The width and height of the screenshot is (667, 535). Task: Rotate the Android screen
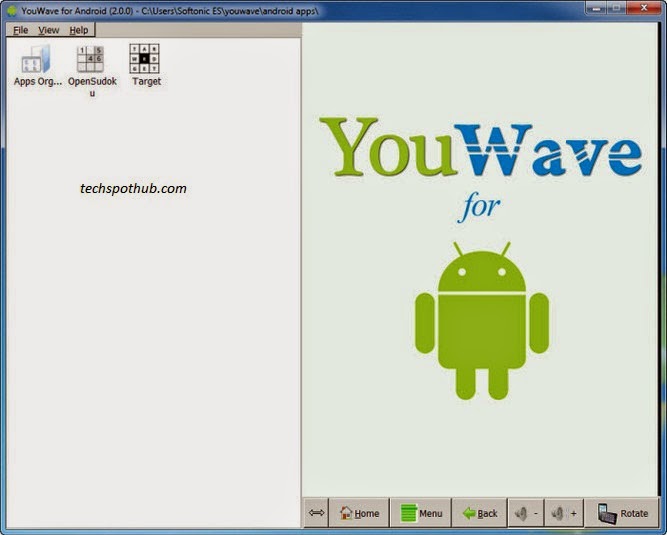(622, 513)
